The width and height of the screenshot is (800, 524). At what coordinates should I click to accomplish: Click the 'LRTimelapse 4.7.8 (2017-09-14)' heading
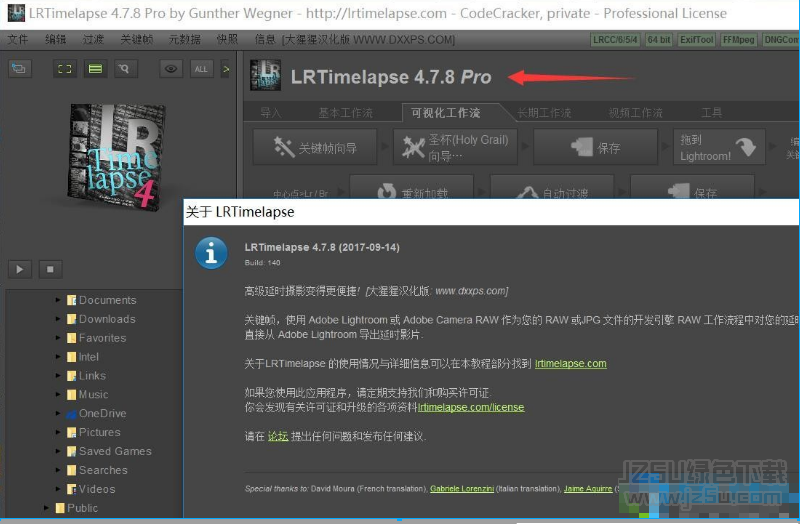(x=322, y=247)
